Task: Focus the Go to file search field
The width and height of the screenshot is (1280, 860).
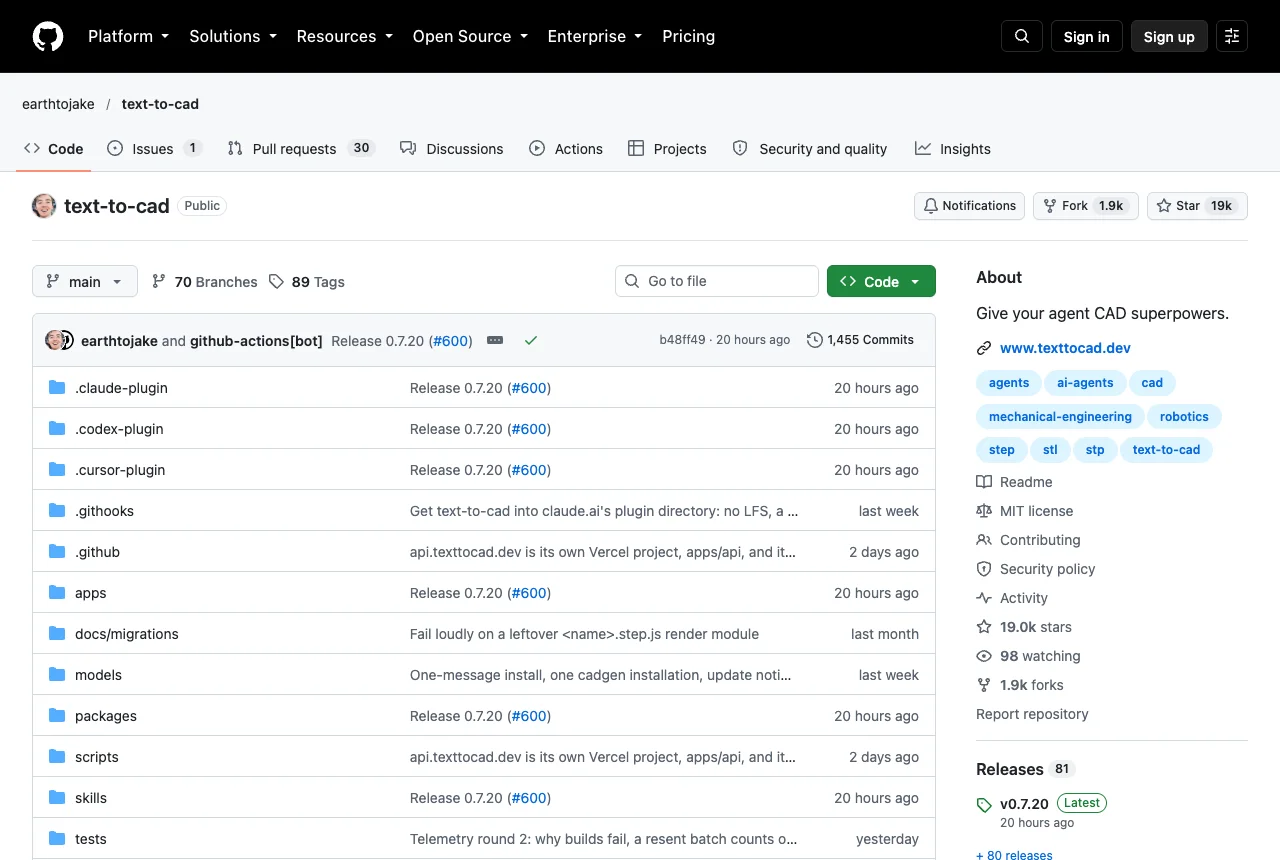Action: click(717, 282)
